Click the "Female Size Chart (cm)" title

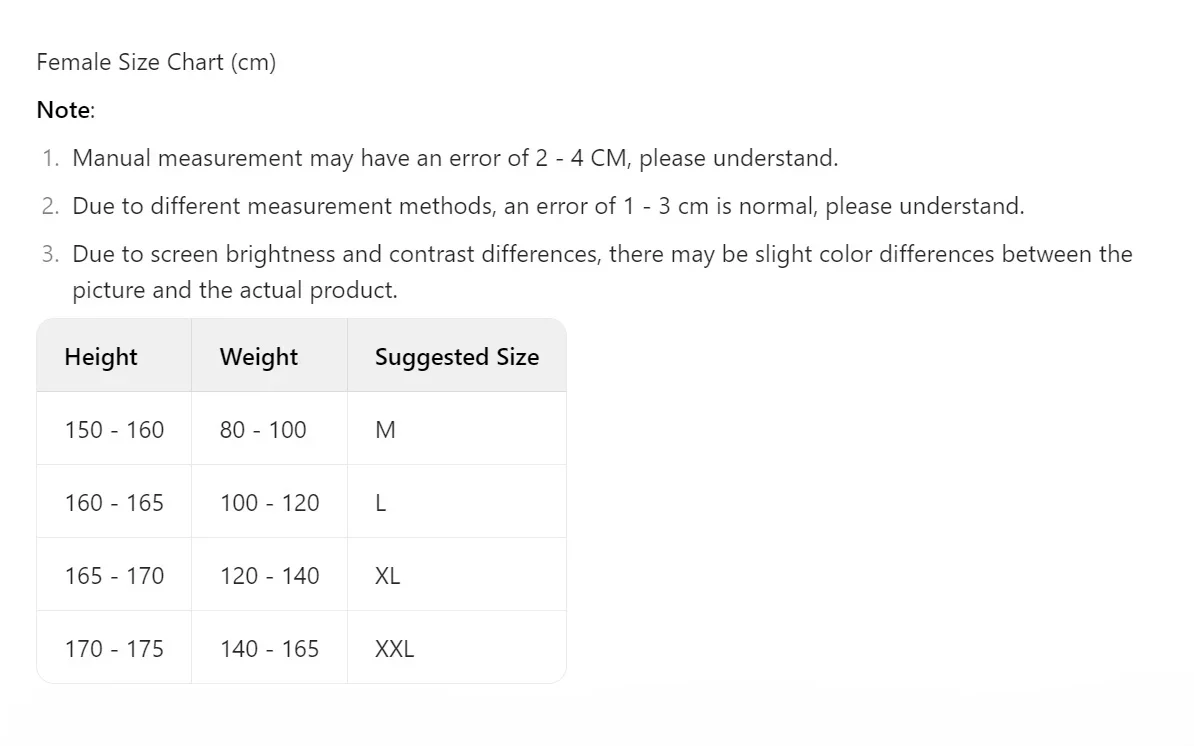(x=156, y=62)
